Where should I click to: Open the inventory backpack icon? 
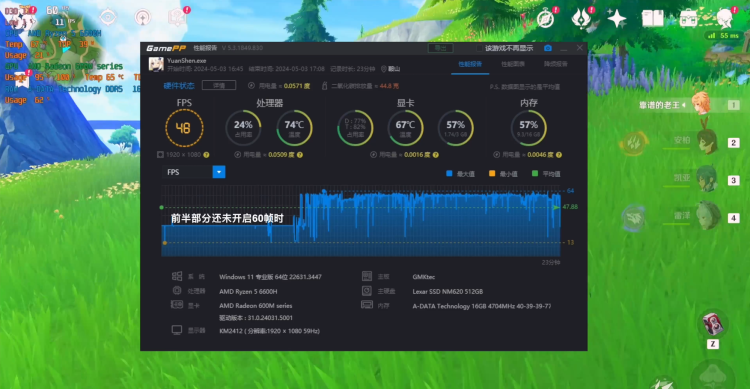(689, 19)
